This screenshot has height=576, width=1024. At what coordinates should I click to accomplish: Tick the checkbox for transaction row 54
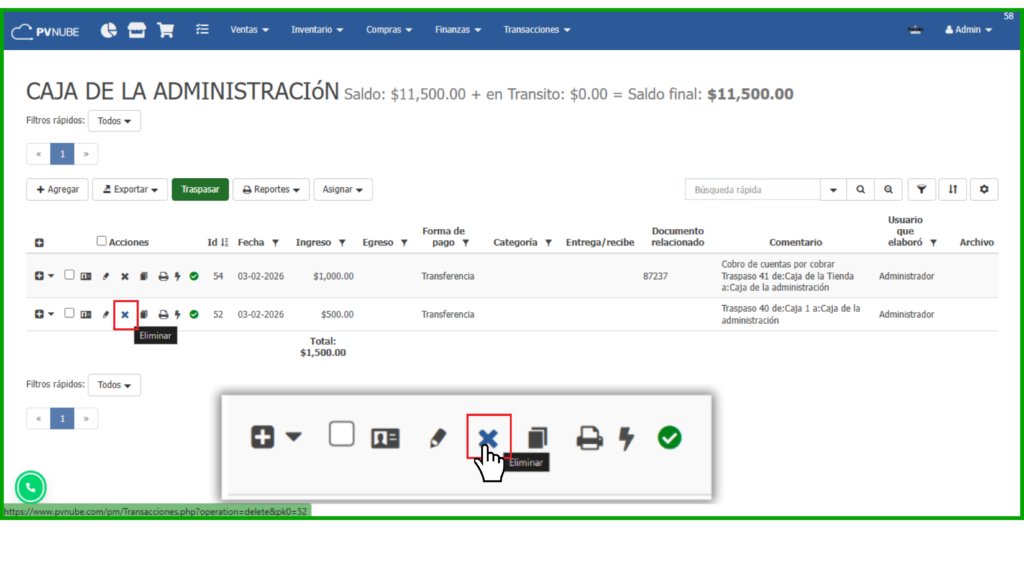click(69, 275)
